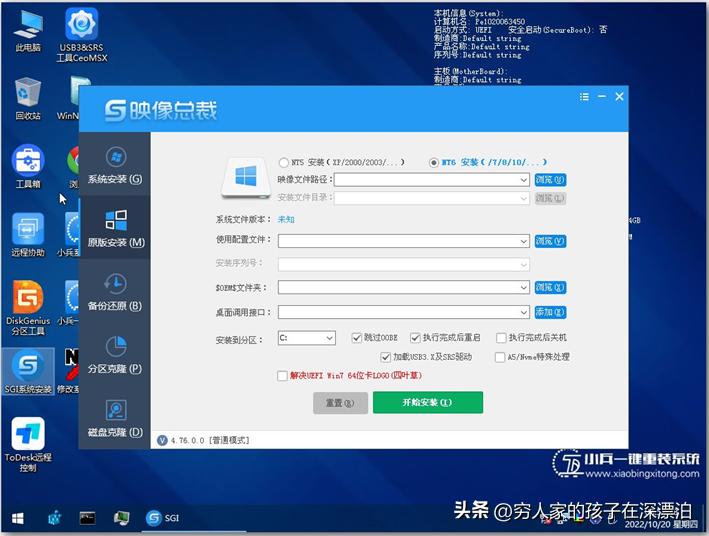The width and height of the screenshot is (709, 536).
Task: Open the ToDesk远程控制 desktop icon
Action: pos(28,444)
